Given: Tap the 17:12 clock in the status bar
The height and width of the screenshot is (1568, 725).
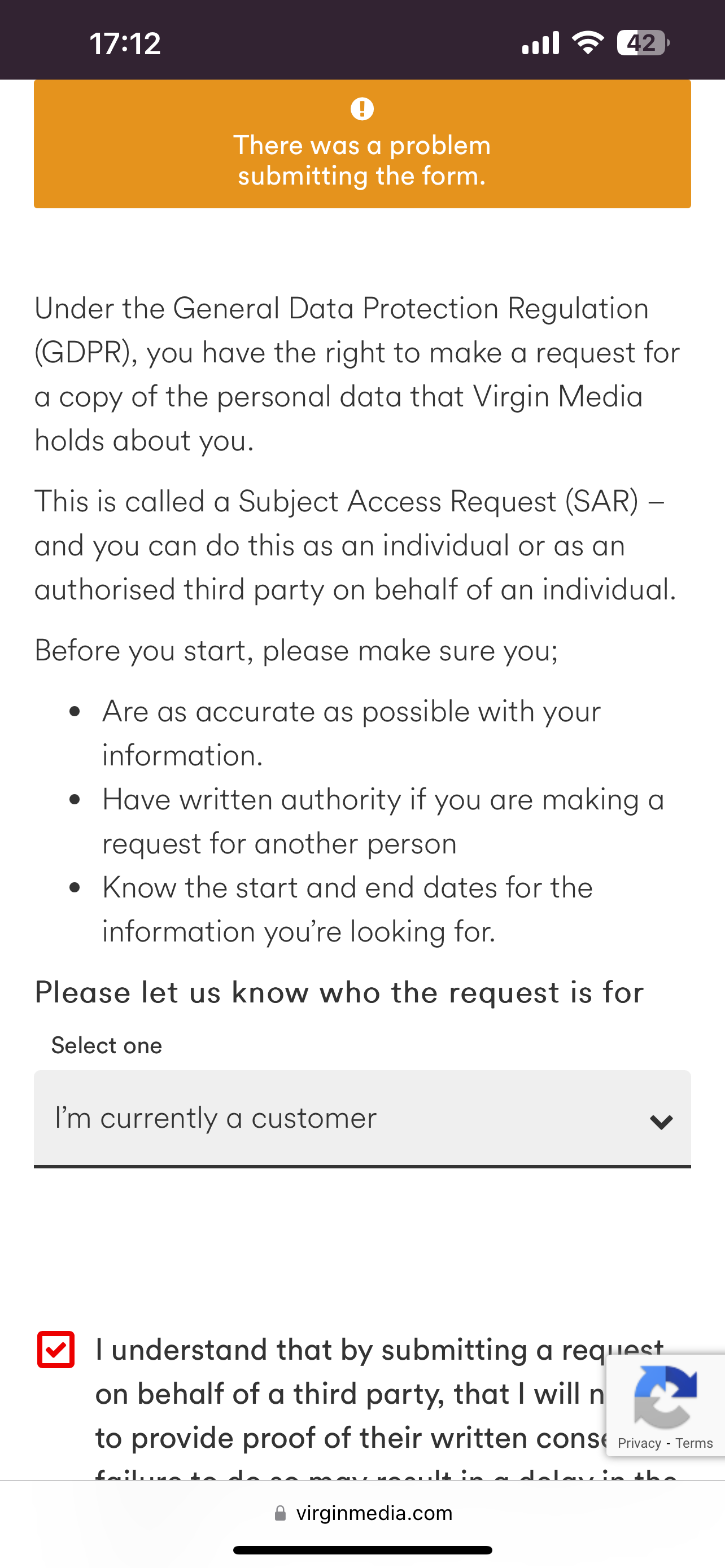Looking at the screenshot, I should point(125,43).
